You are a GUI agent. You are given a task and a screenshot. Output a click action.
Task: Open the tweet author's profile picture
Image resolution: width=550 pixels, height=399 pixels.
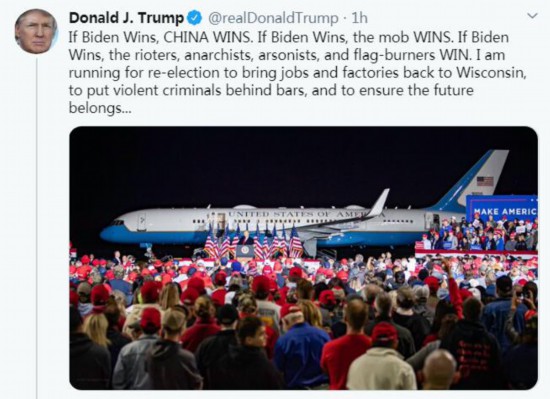tap(36, 32)
